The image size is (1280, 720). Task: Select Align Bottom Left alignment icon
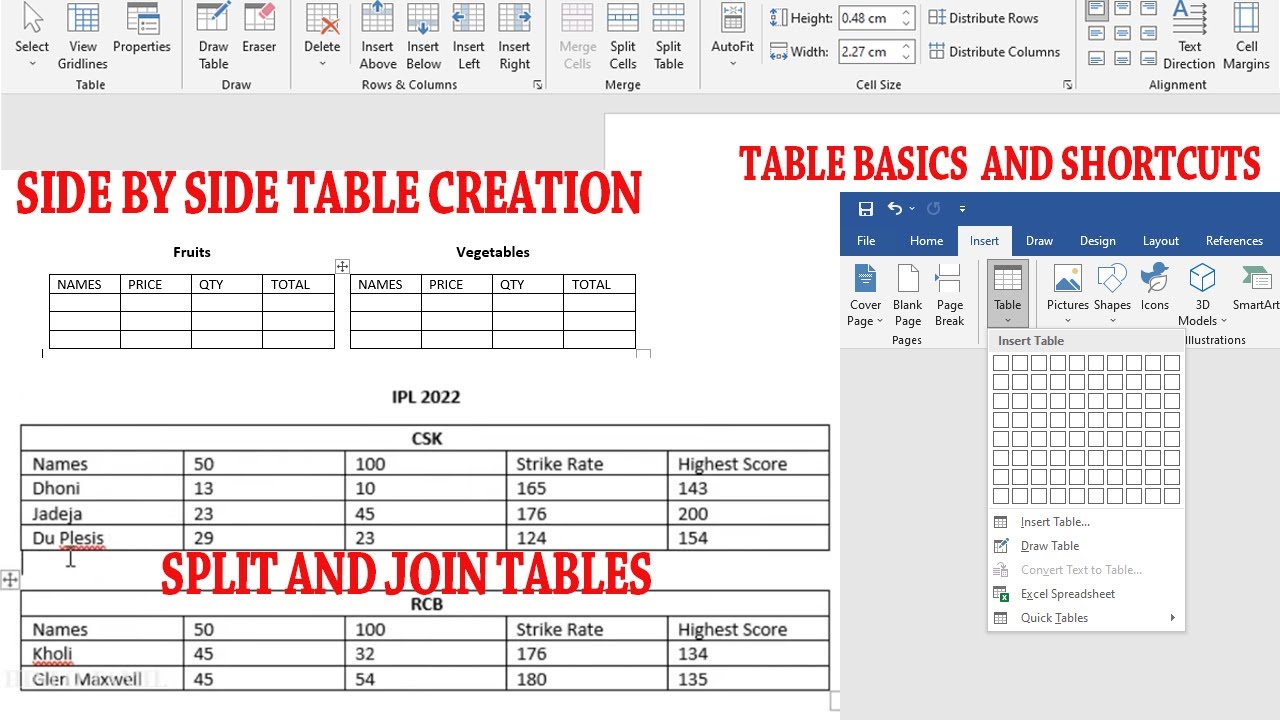click(x=1097, y=59)
